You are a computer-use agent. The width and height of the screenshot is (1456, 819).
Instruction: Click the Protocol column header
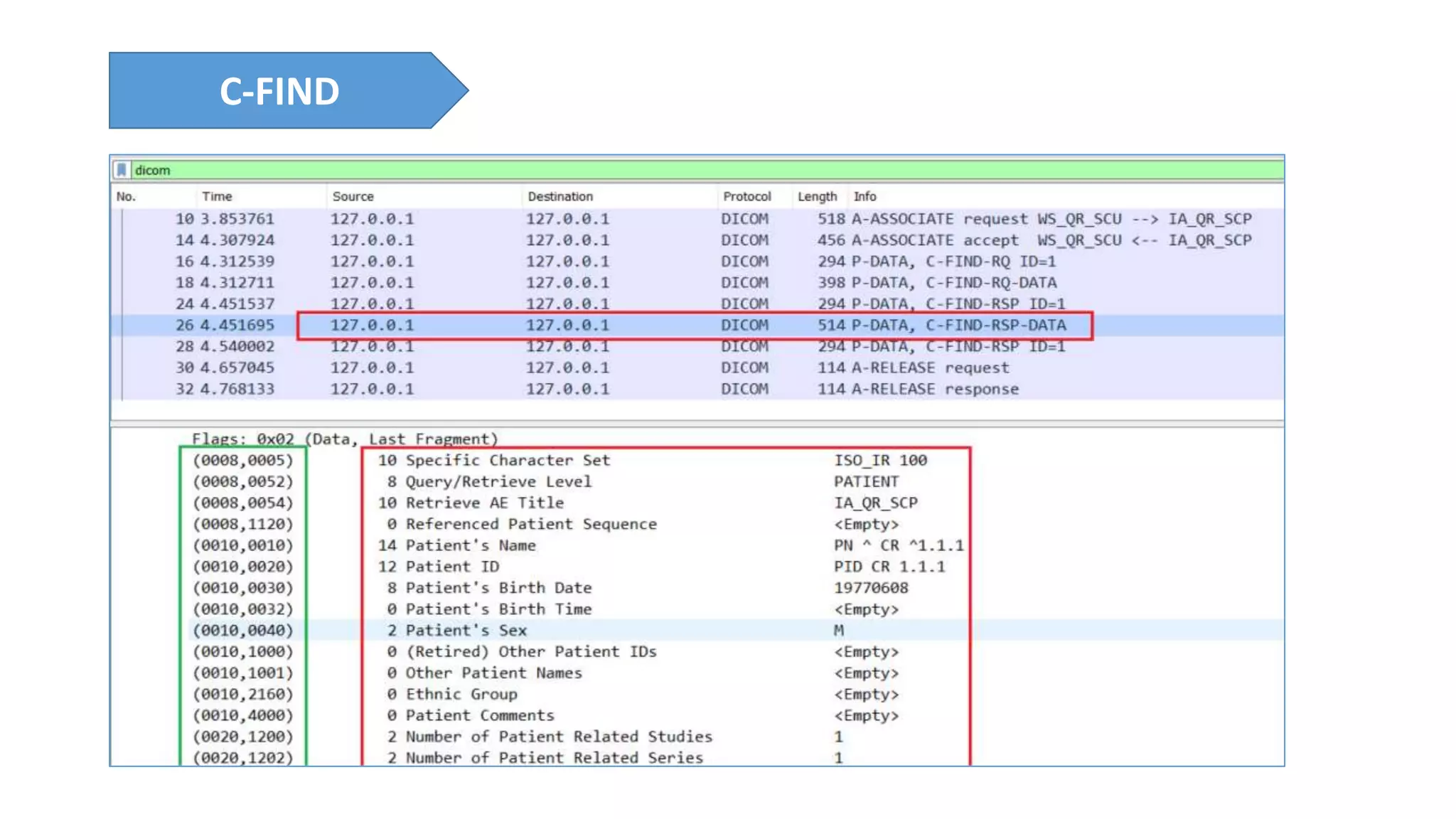746,196
